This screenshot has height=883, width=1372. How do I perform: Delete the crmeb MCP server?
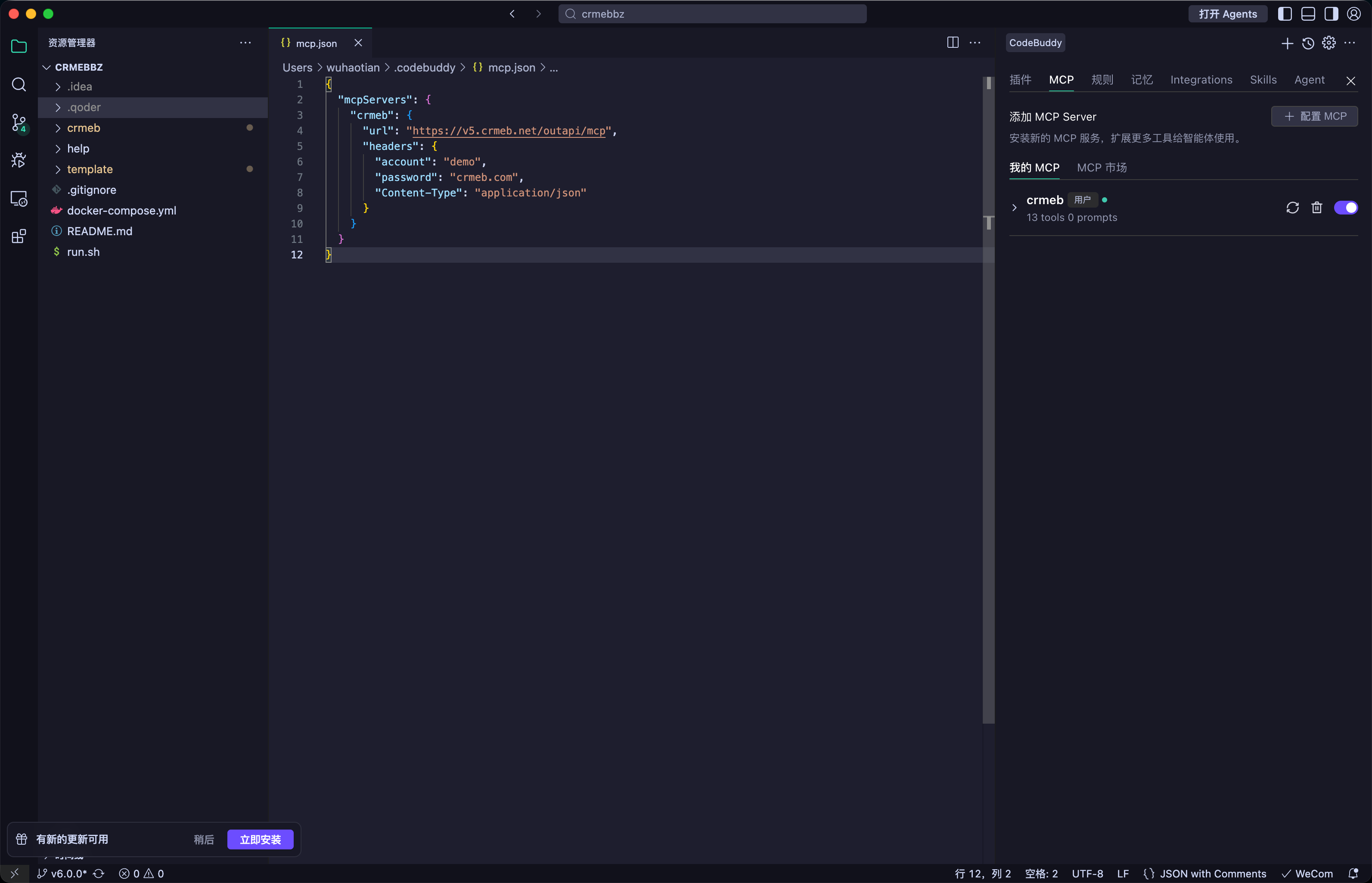point(1316,208)
